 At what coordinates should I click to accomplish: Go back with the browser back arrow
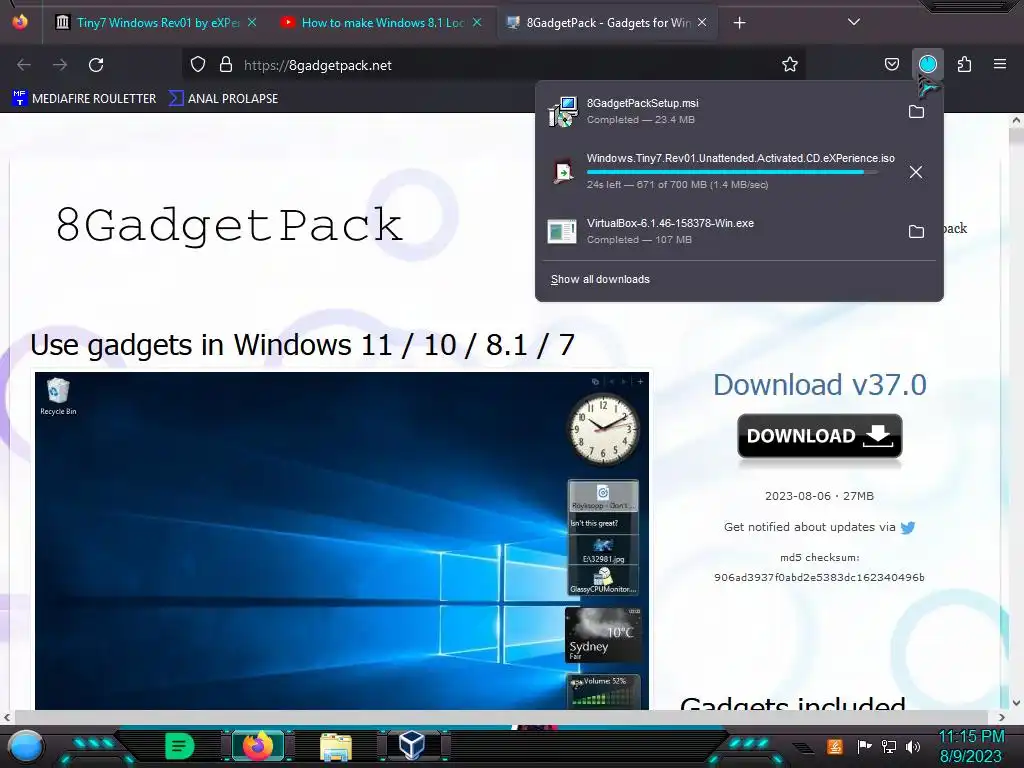[24, 65]
